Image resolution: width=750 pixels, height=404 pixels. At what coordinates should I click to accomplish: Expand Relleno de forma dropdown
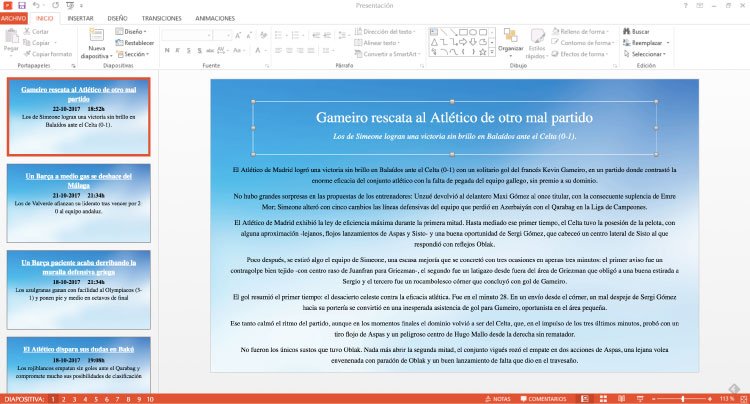click(x=580, y=32)
